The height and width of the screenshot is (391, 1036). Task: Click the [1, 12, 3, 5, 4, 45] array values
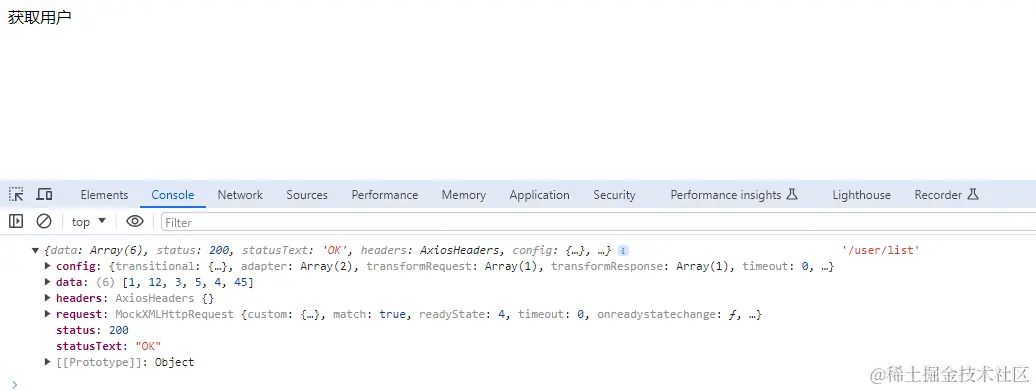188,283
